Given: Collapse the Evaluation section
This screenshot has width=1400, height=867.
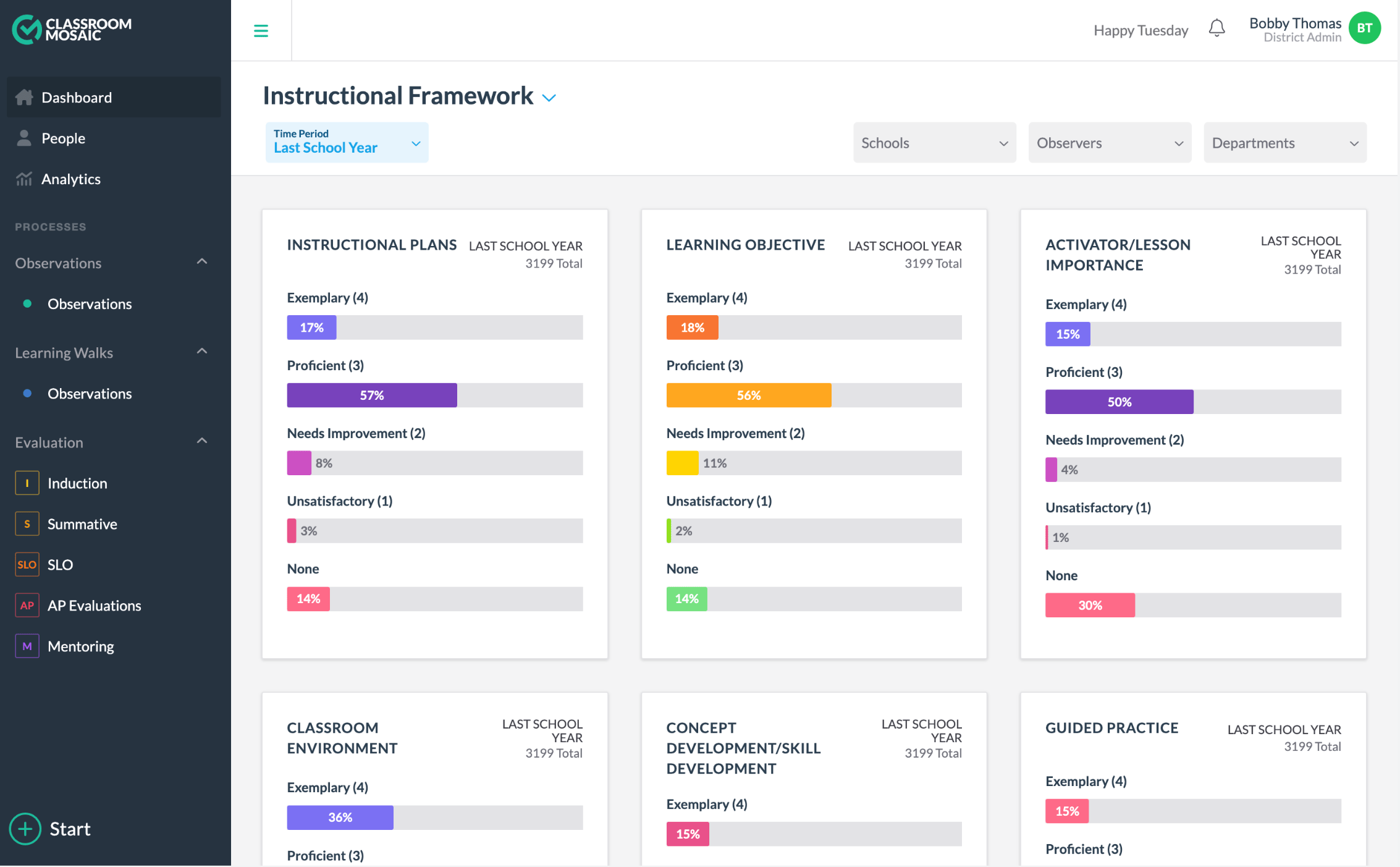Looking at the screenshot, I should coord(202,441).
